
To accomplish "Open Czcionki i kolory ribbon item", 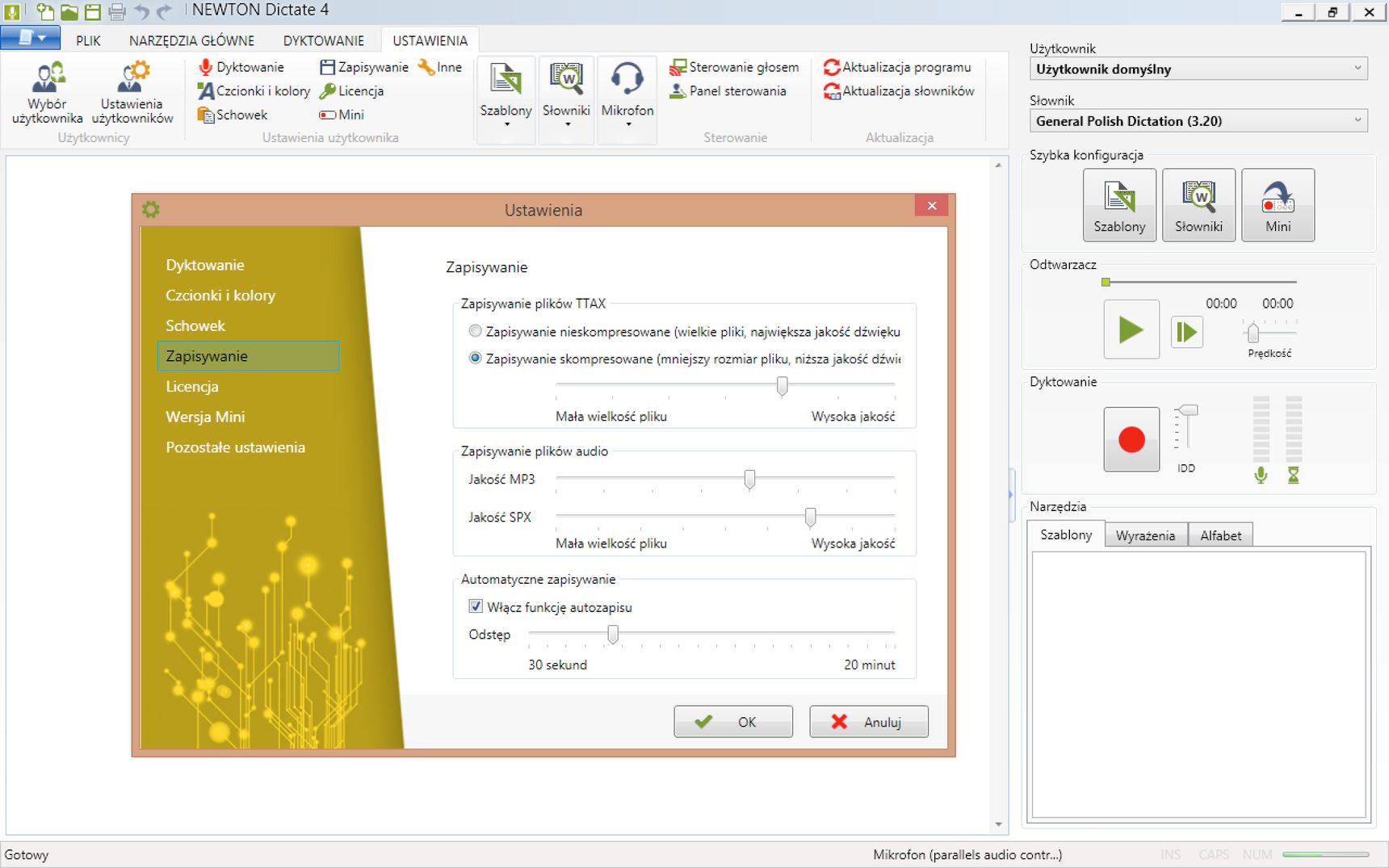I will pos(254,91).
